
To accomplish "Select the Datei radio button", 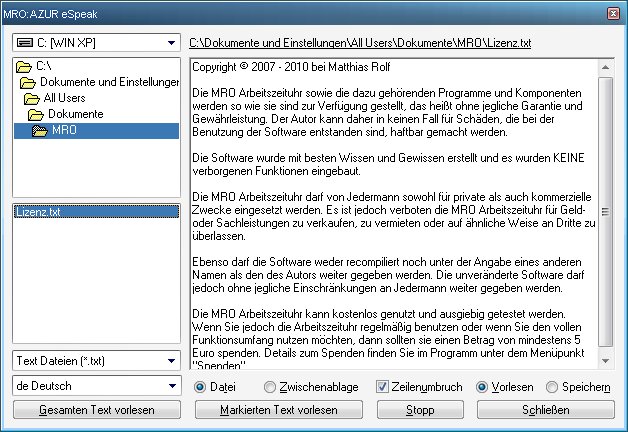I will [201, 387].
